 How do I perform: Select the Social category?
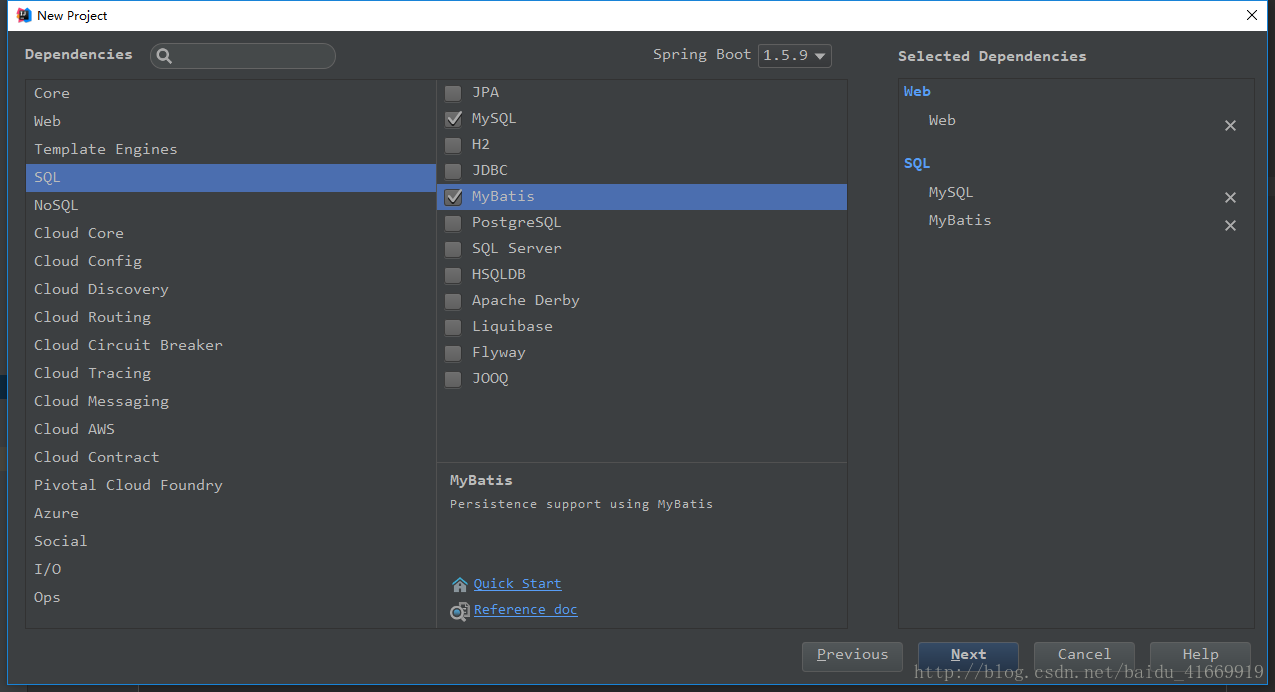pyautogui.click(x=231, y=541)
